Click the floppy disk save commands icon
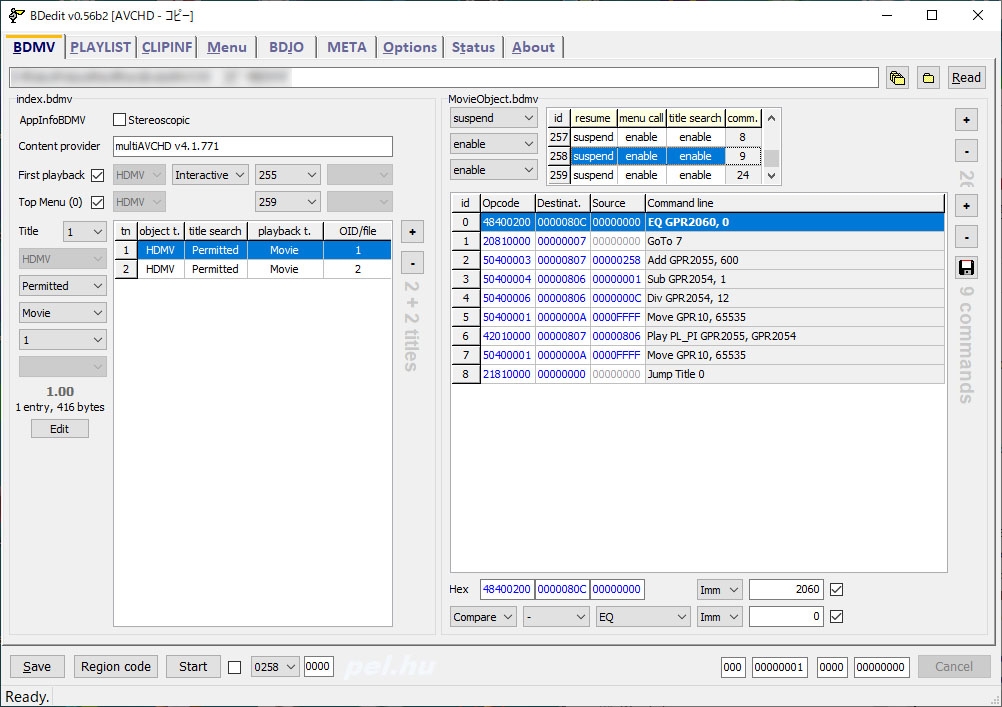1002x707 pixels. click(x=966, y=267)
